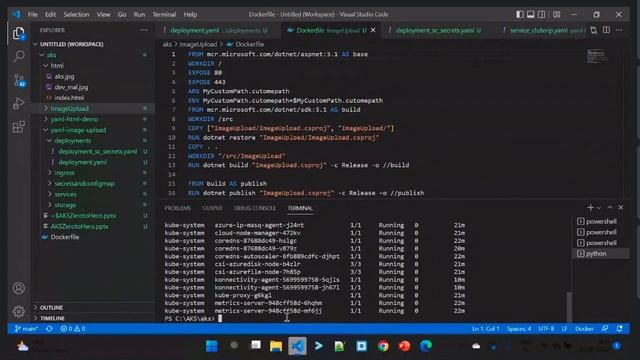The width and height of the screenshot is (640, 360).
Task: Open the Dockerfile in the explorer tree
Action: click(93, 237)
